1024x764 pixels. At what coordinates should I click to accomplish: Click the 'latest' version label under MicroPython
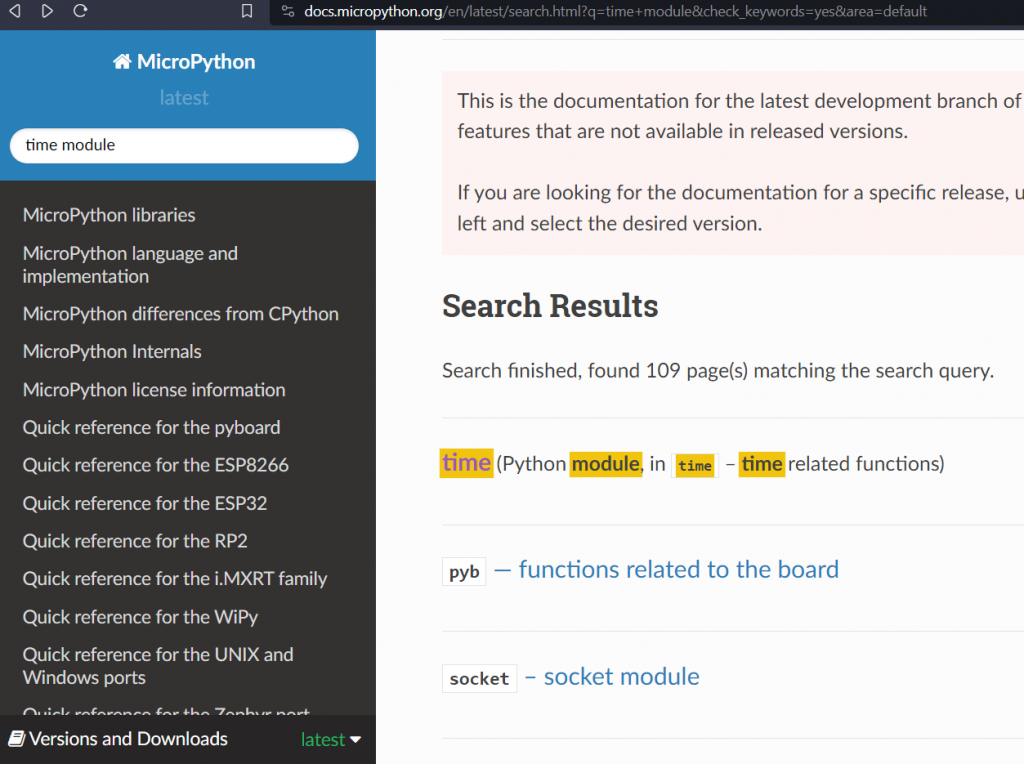[184, 98]
